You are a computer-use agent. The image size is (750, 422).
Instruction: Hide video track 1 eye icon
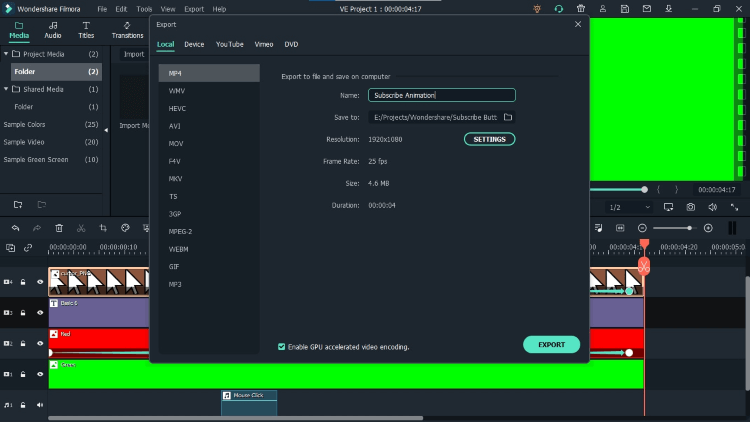40,374
